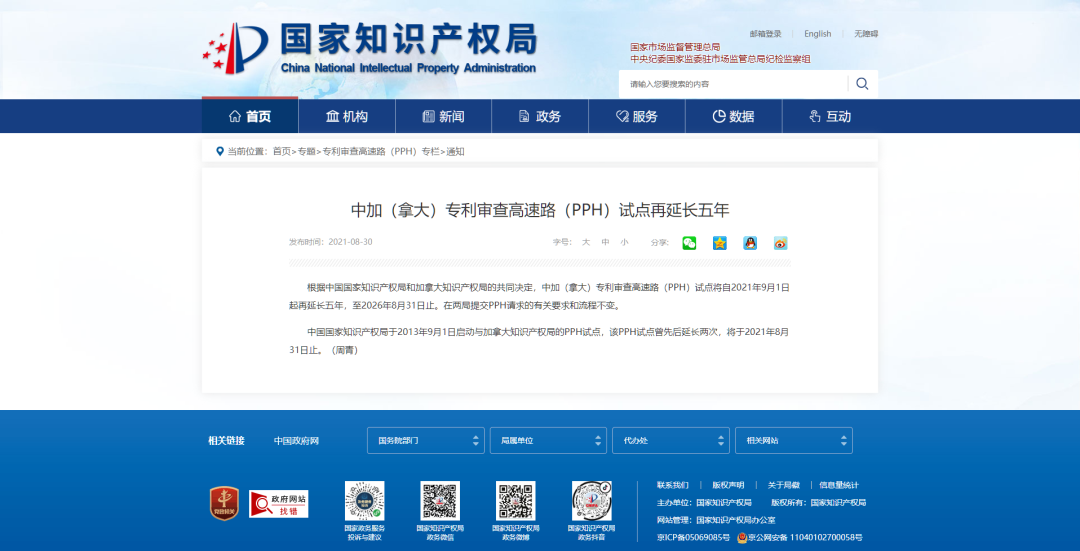Open the 首页 home tab

pyautogui.click(x=250, y=116)
